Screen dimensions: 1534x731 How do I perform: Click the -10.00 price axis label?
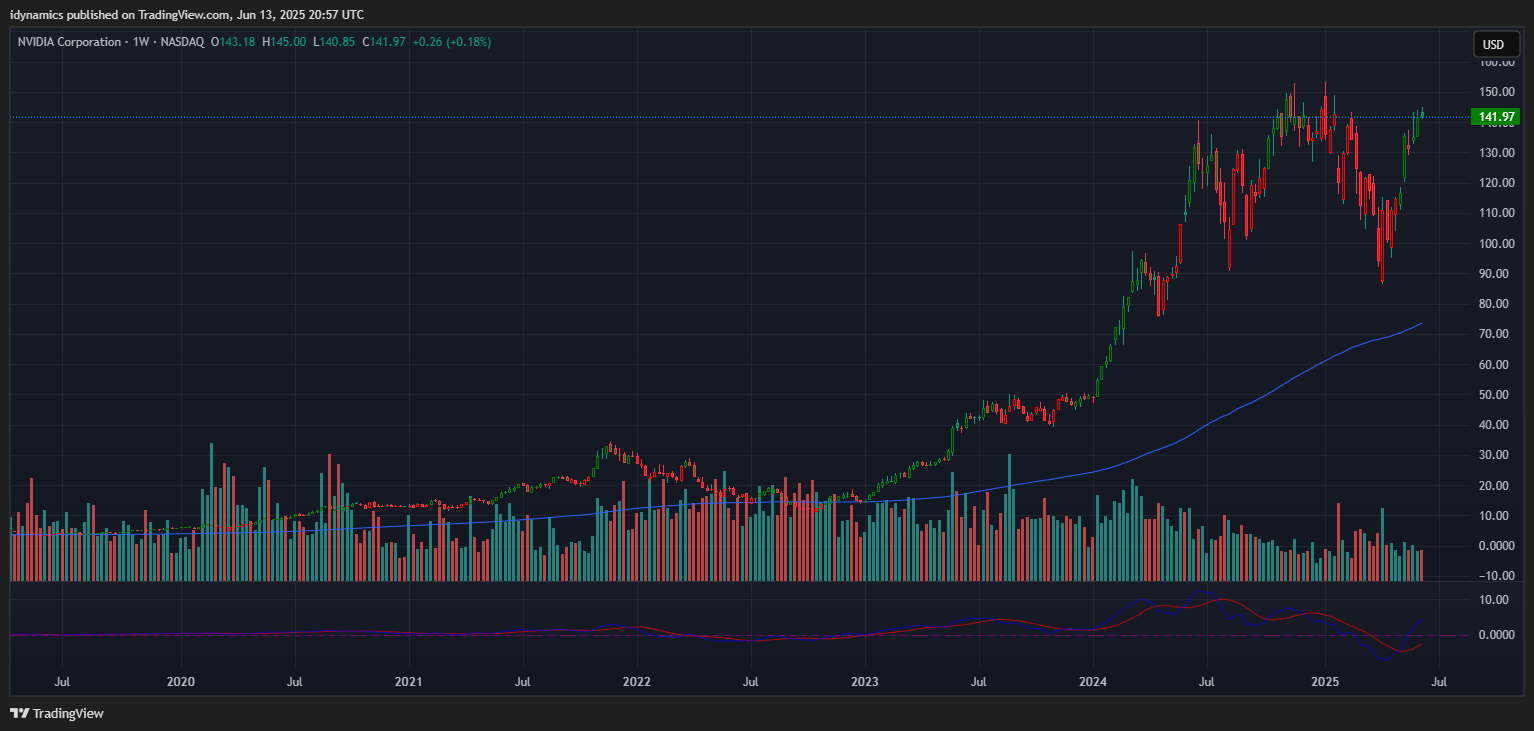point(1496,576)
